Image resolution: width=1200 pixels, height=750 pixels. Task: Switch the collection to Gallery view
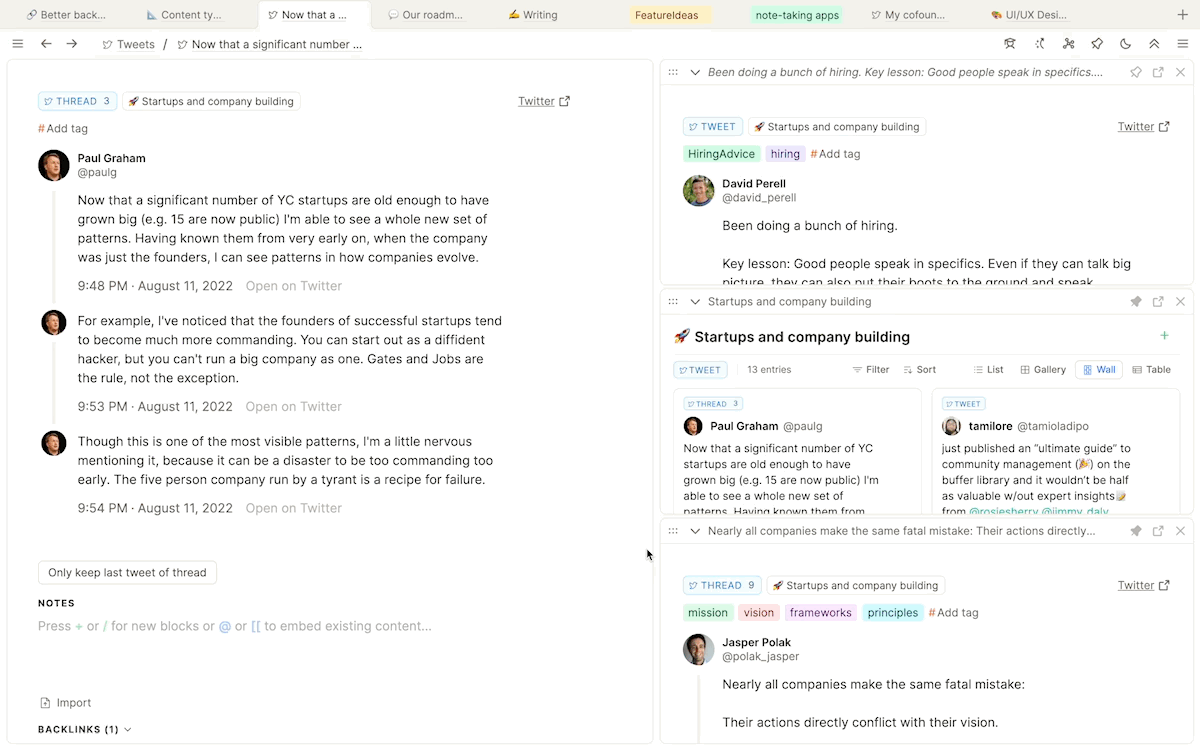pos(1043,370)
